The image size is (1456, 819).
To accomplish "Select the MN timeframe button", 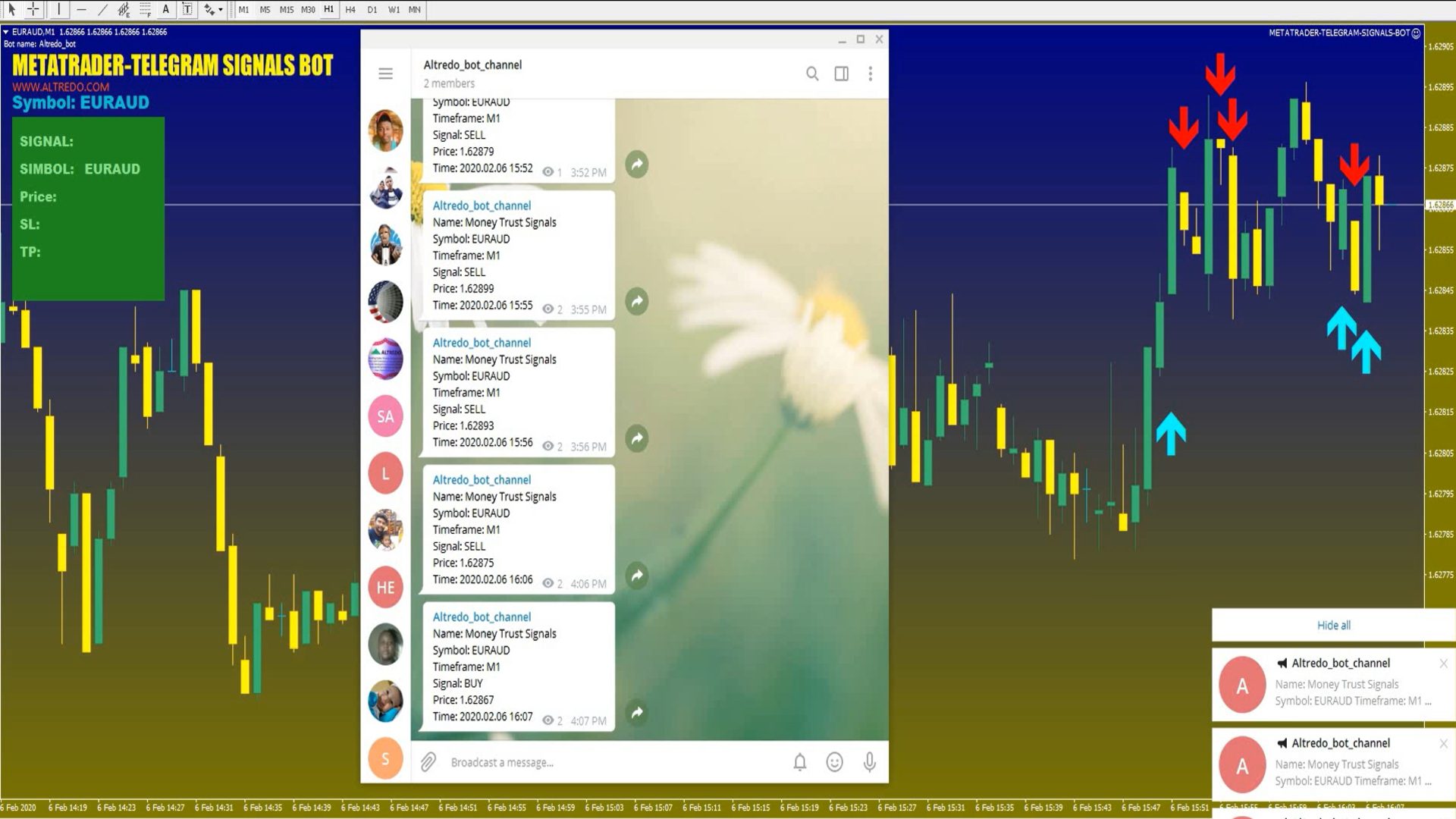I will 416,9.
